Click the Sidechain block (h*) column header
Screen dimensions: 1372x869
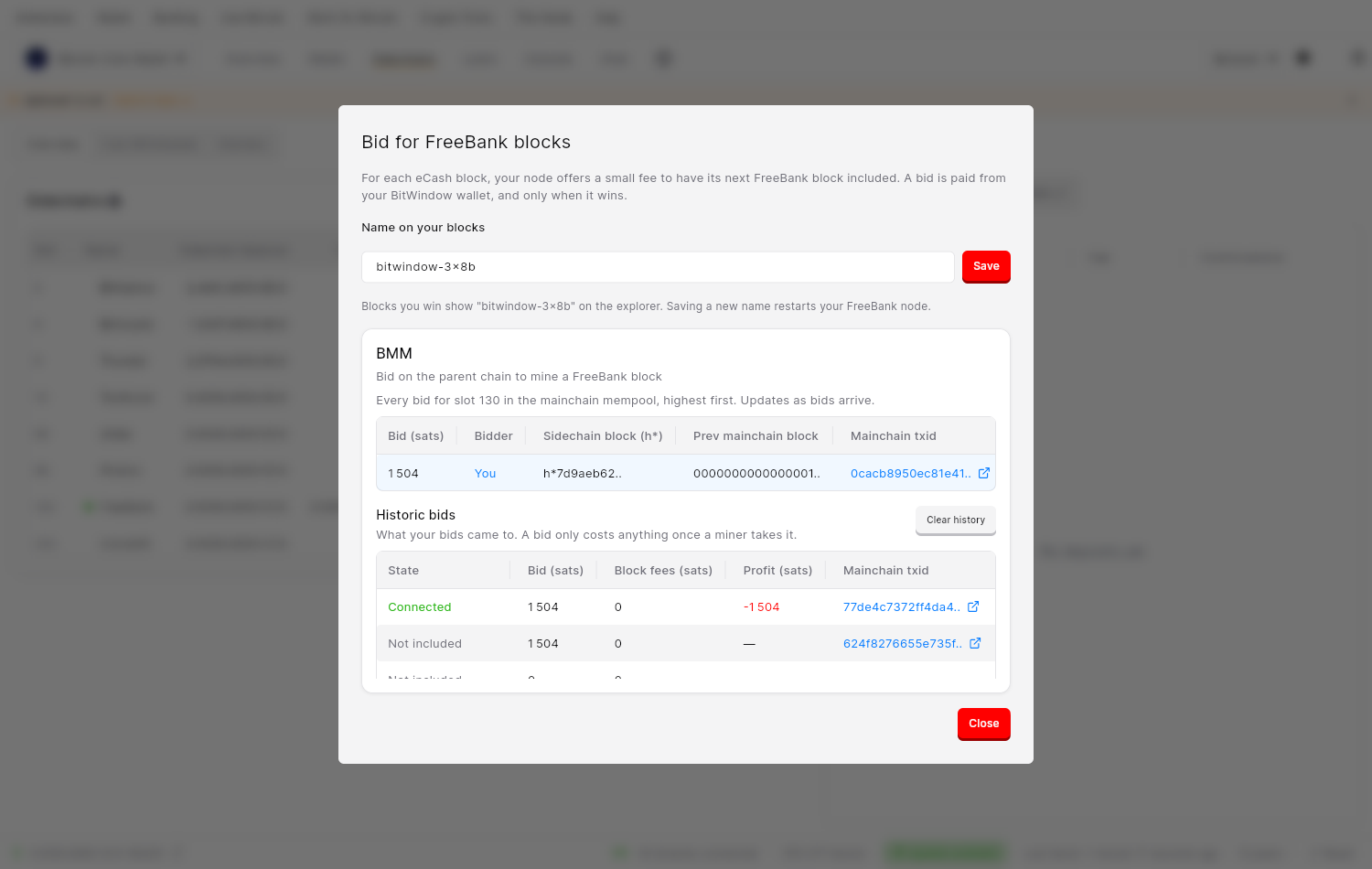(603, 436)
